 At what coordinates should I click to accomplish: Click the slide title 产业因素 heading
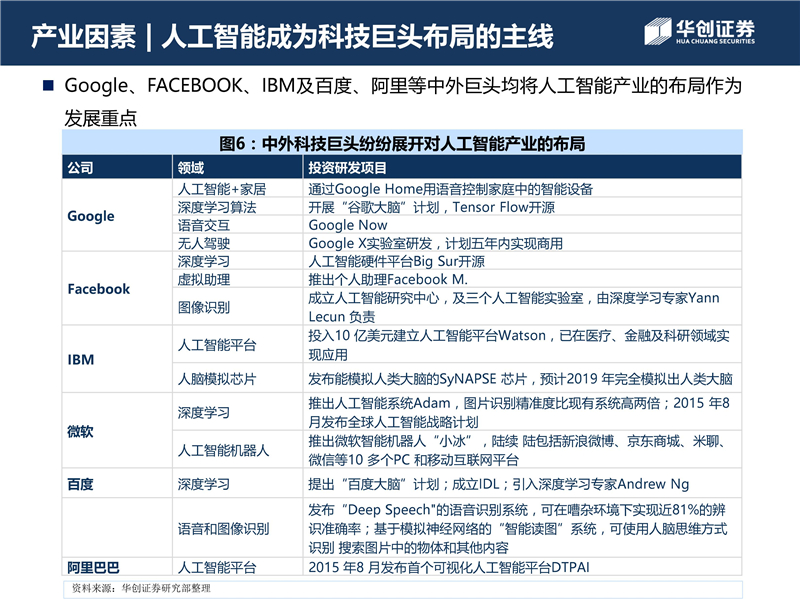(292, 36)
